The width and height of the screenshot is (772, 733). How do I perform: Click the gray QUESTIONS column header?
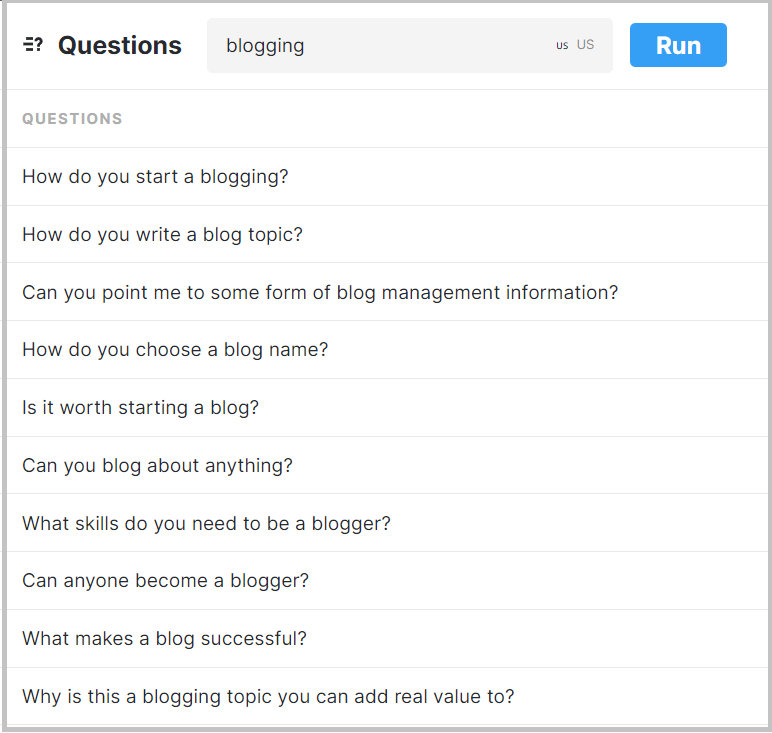[72, 119]
